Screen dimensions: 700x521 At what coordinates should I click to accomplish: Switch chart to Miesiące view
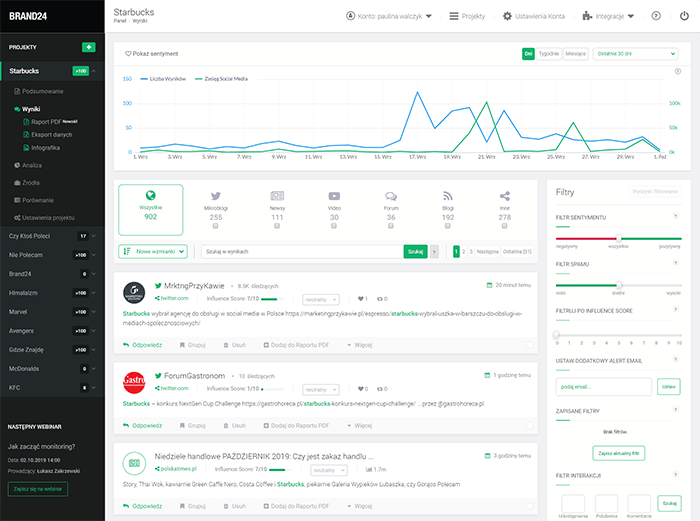[x=575, y=54]
